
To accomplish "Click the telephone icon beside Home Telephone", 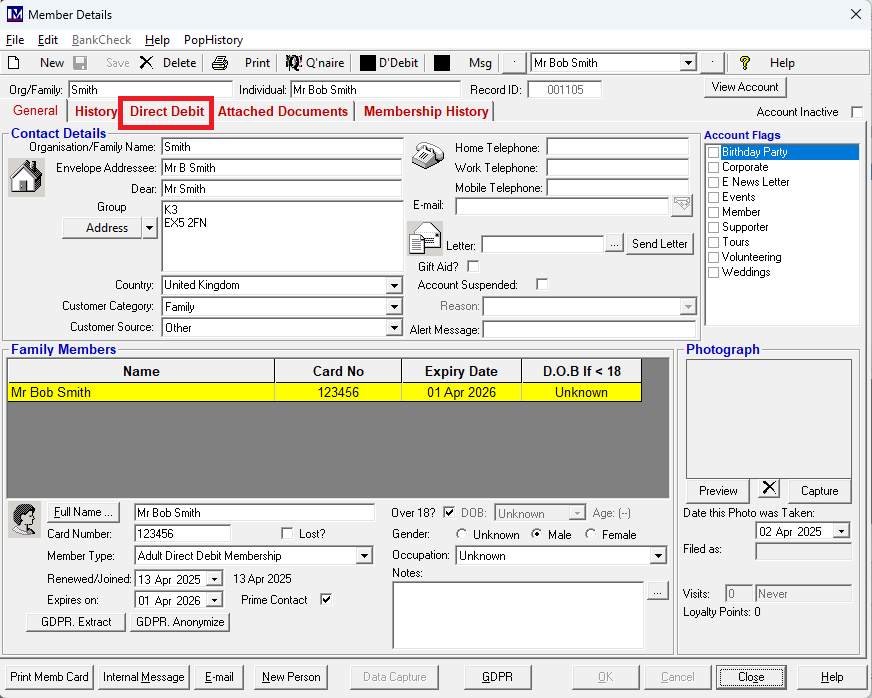I will coord(429,155).
